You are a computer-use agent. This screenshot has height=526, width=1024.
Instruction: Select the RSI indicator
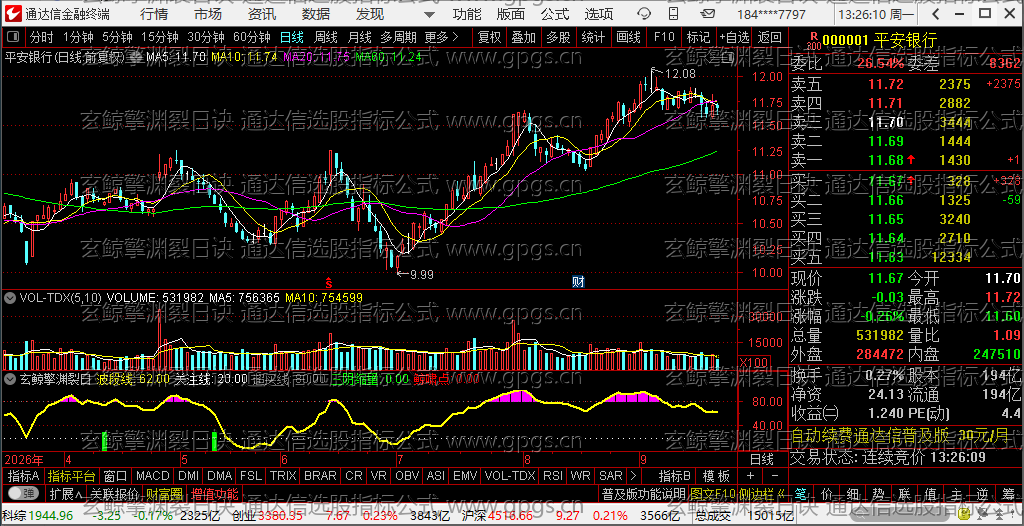(x=552, y=476)
